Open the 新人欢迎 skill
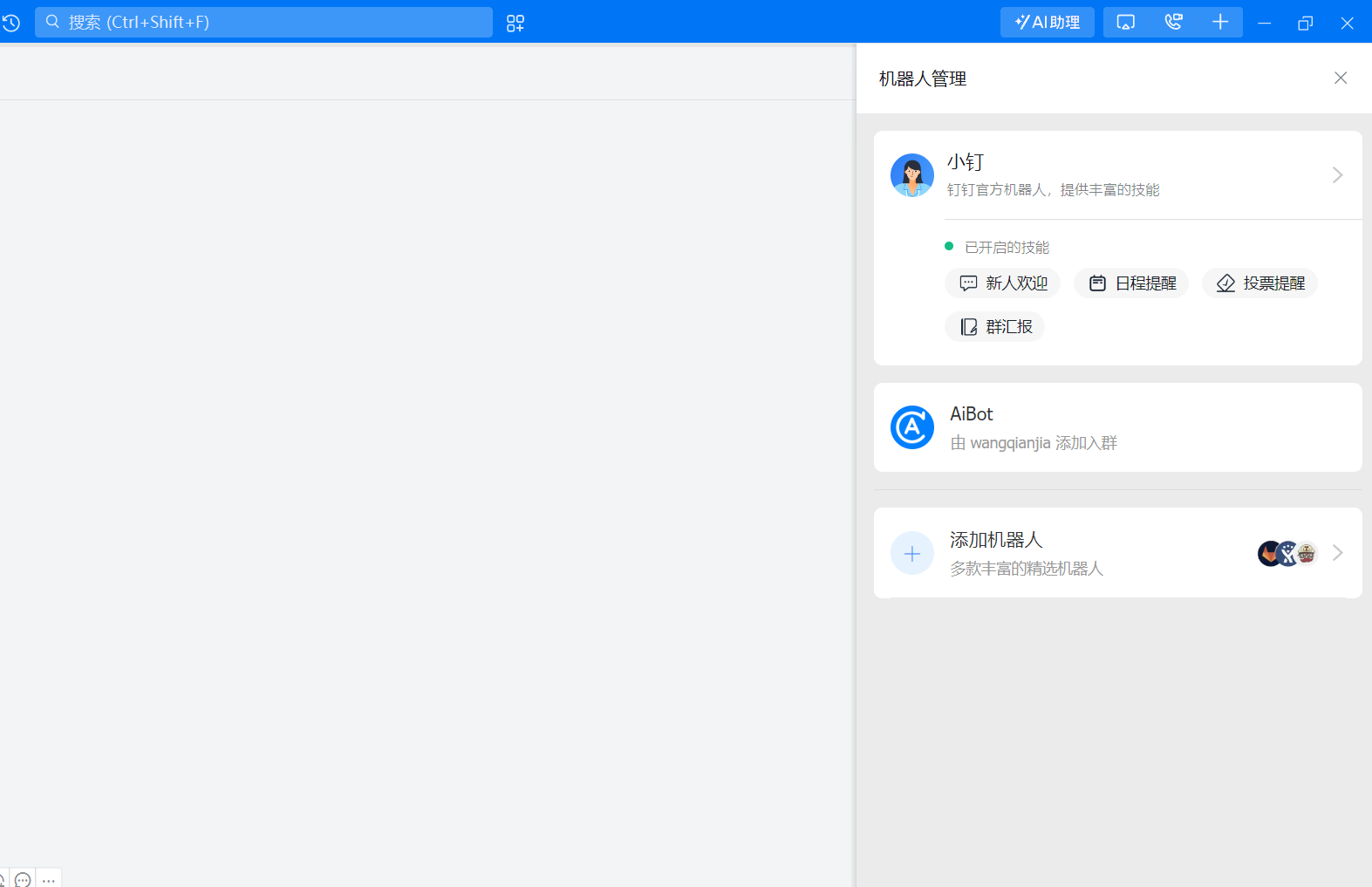Image resolution: width=1372 pixels, height=887 pixels. (x=1003, y=283)
